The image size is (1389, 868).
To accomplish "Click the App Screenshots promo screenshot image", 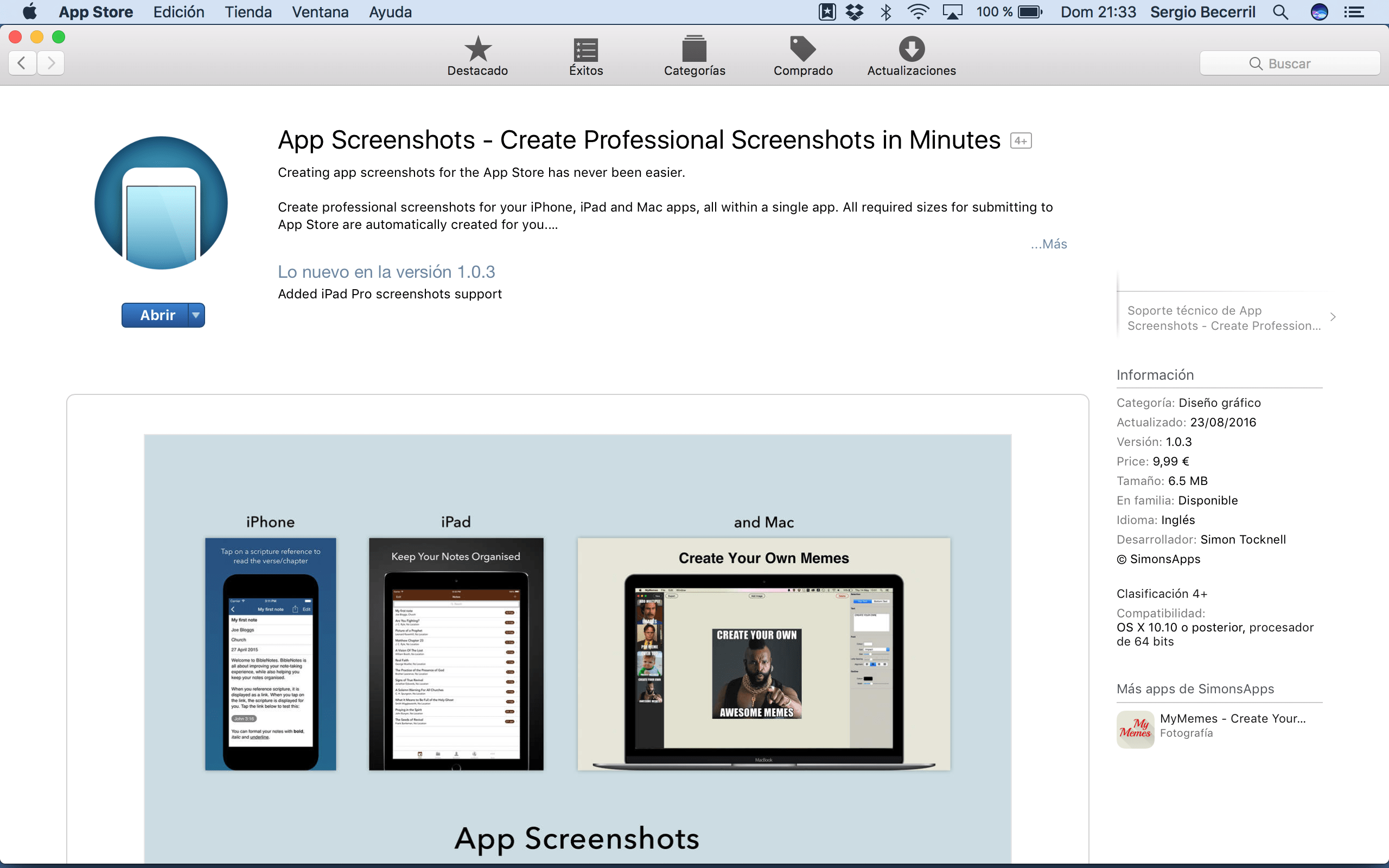I will click(577, 649).
